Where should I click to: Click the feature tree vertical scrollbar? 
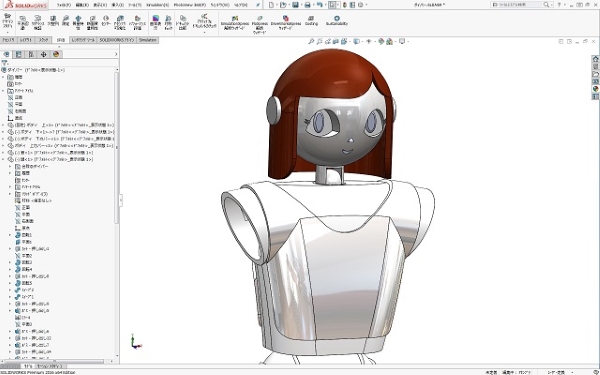117,147
